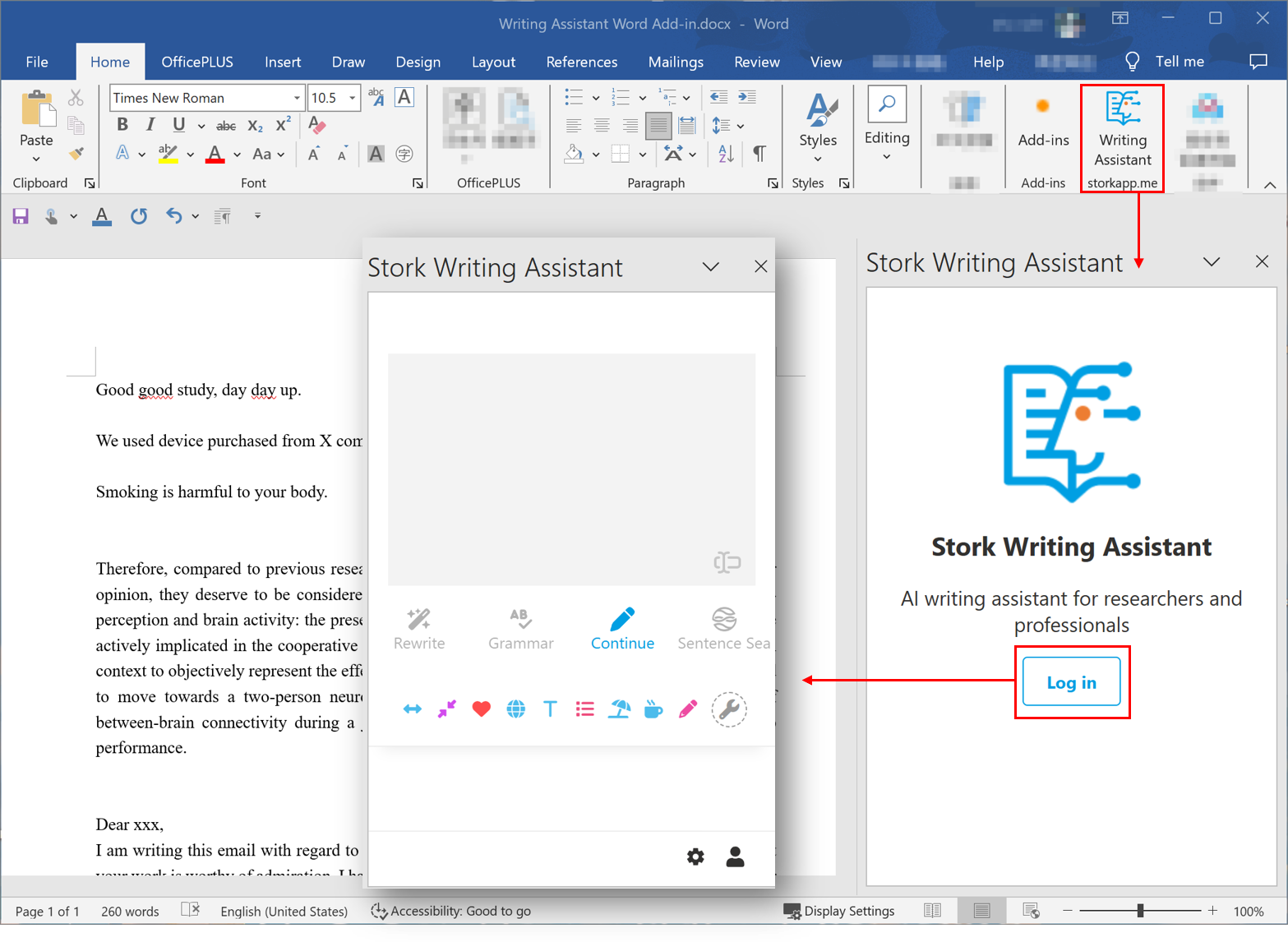
Task: Open Stork settings gear icon
Action: click(695, 857)
